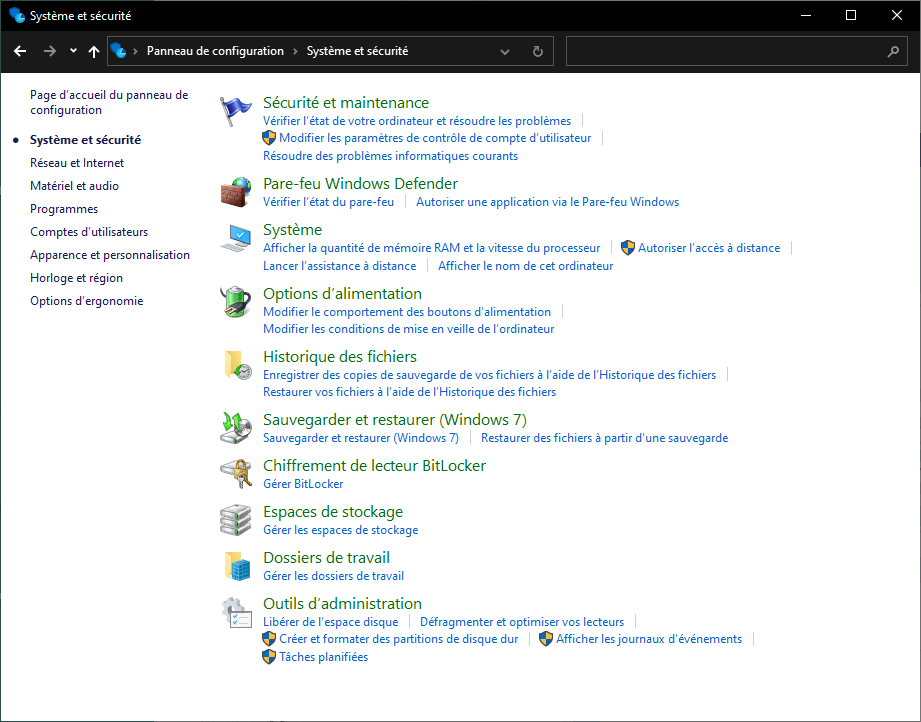The width and height of the screenshot is (921, 722).
Task: Open the Sécurité et maintenance heading
Action: coord(346,102)
